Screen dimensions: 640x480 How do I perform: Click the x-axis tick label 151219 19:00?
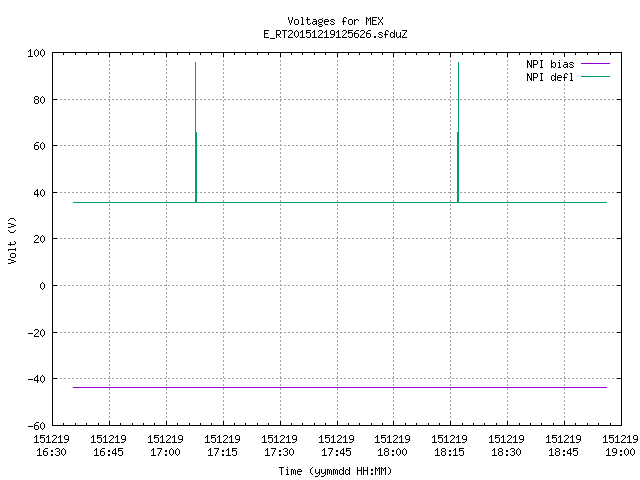[x=620, y=445]
